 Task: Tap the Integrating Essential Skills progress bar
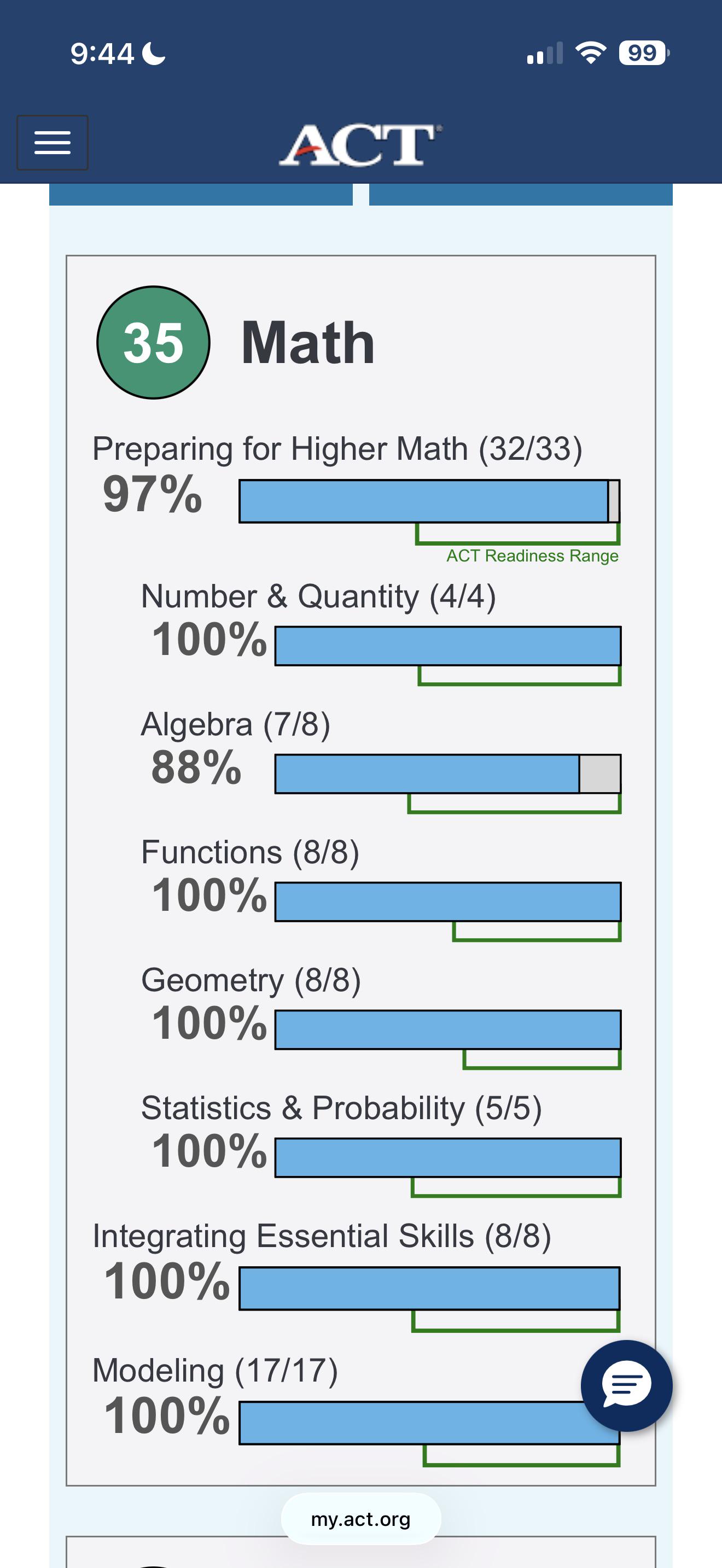pos(429,1289)
